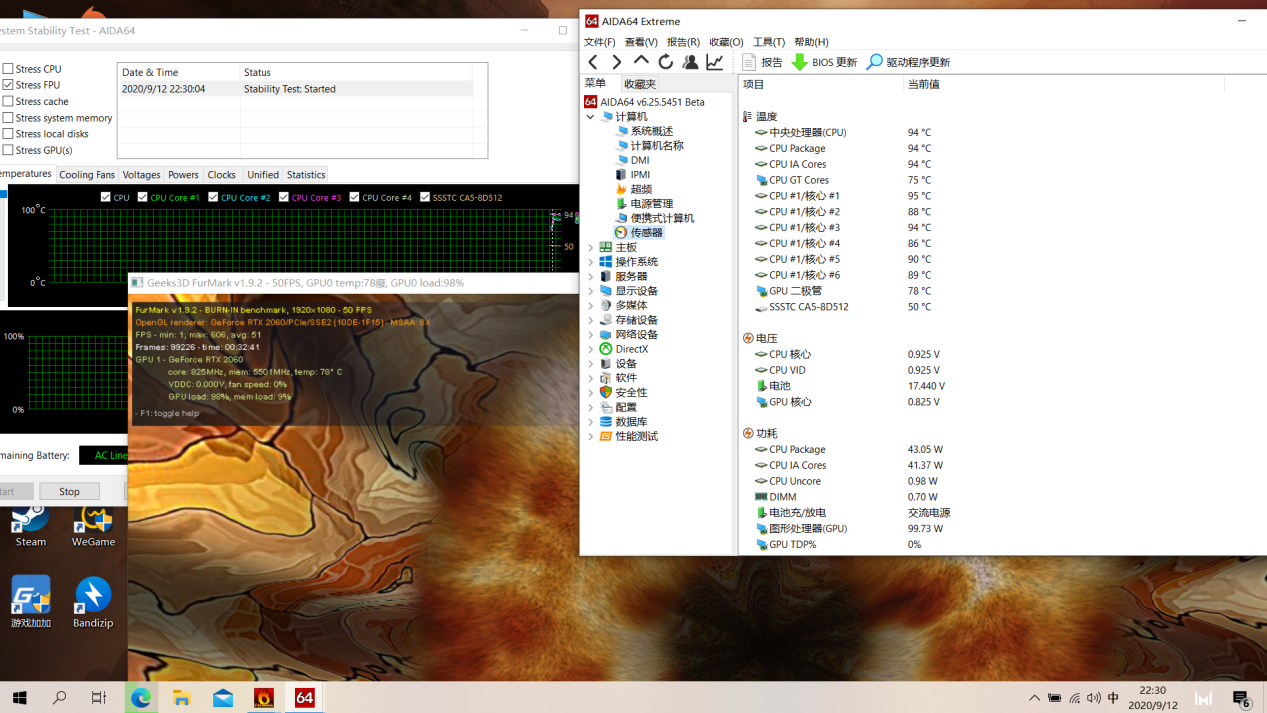Image resolution: width=1267 pixels, height=713 pixels.
Task: Click the up-level arrow in AIDA64 toolbar
Action: pyautogui.click(x=641, y=62)
